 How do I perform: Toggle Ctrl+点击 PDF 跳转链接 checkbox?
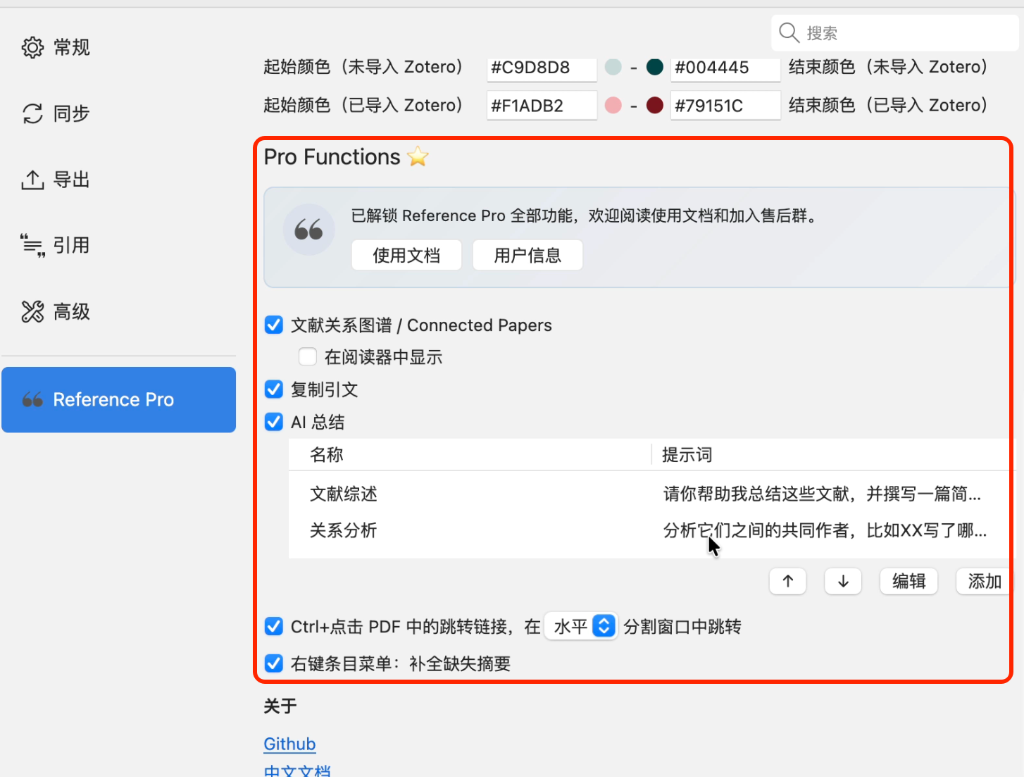pos(274,627)
